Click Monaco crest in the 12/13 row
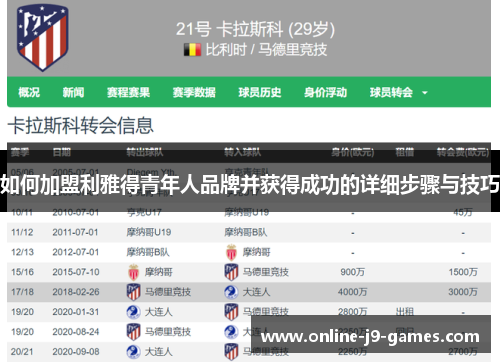This screenshot has width=500, height=362. (x=231, y=252)
